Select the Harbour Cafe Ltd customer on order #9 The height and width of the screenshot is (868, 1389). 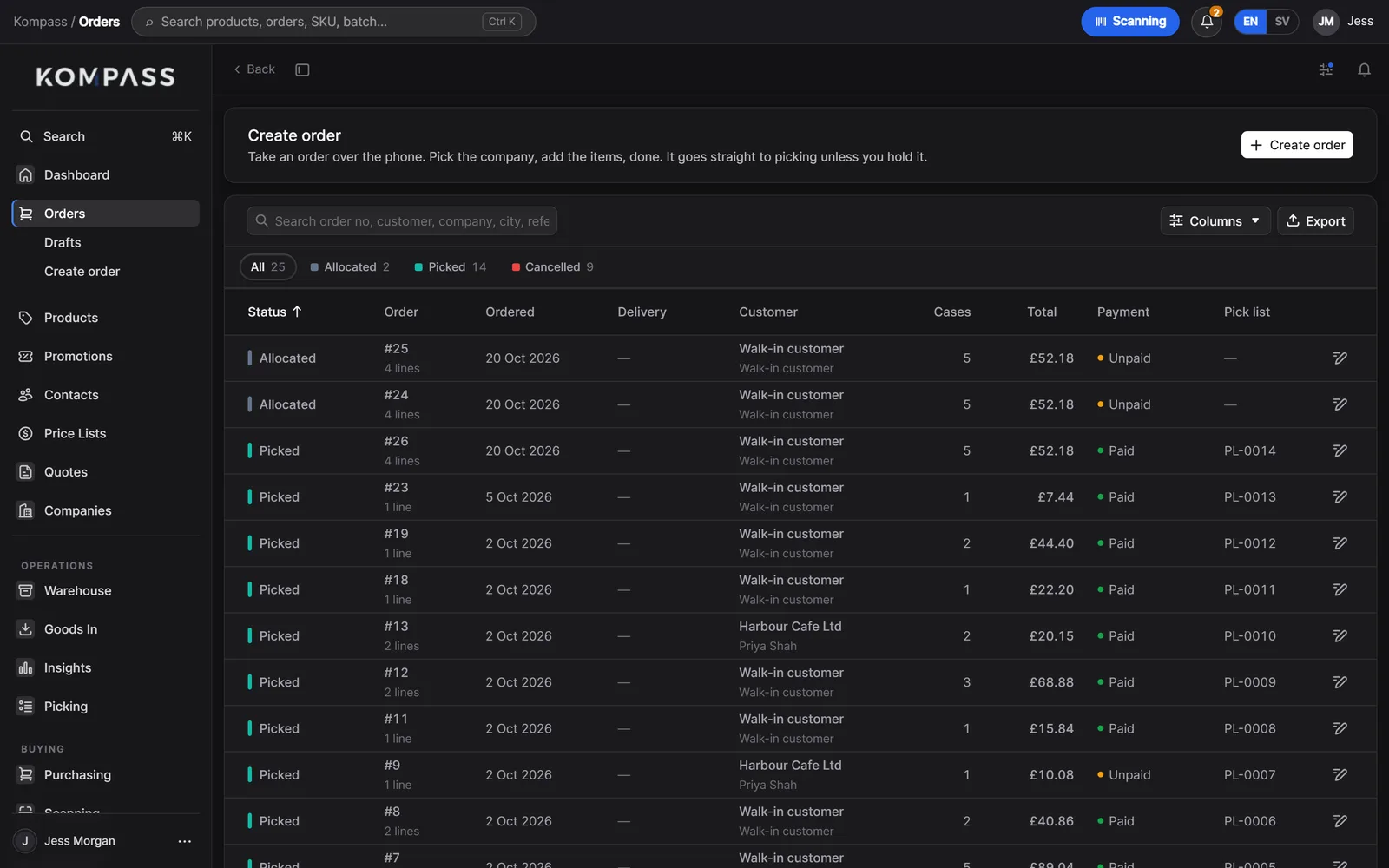click(790, 766)
